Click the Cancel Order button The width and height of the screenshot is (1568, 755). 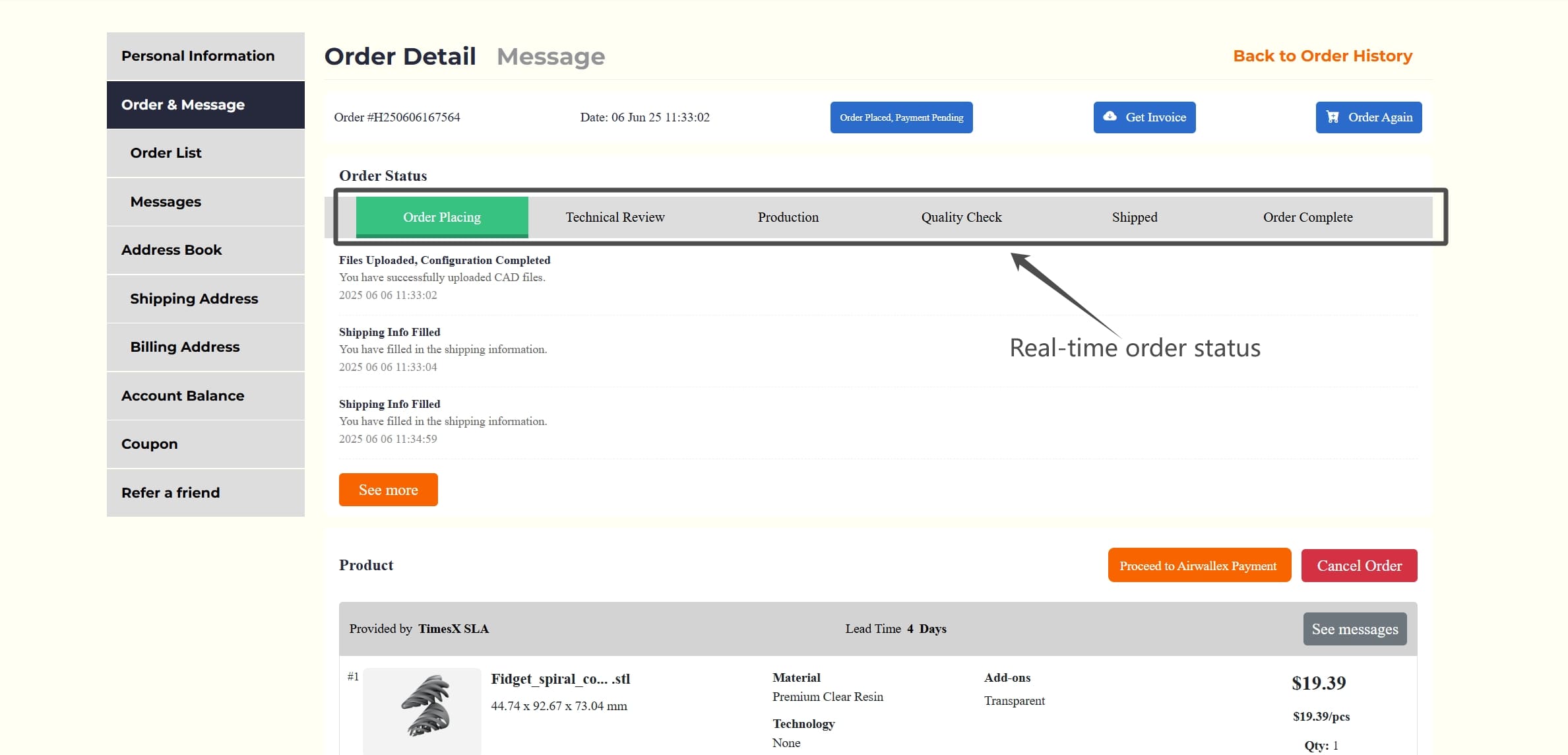(x=1359, y=565)
